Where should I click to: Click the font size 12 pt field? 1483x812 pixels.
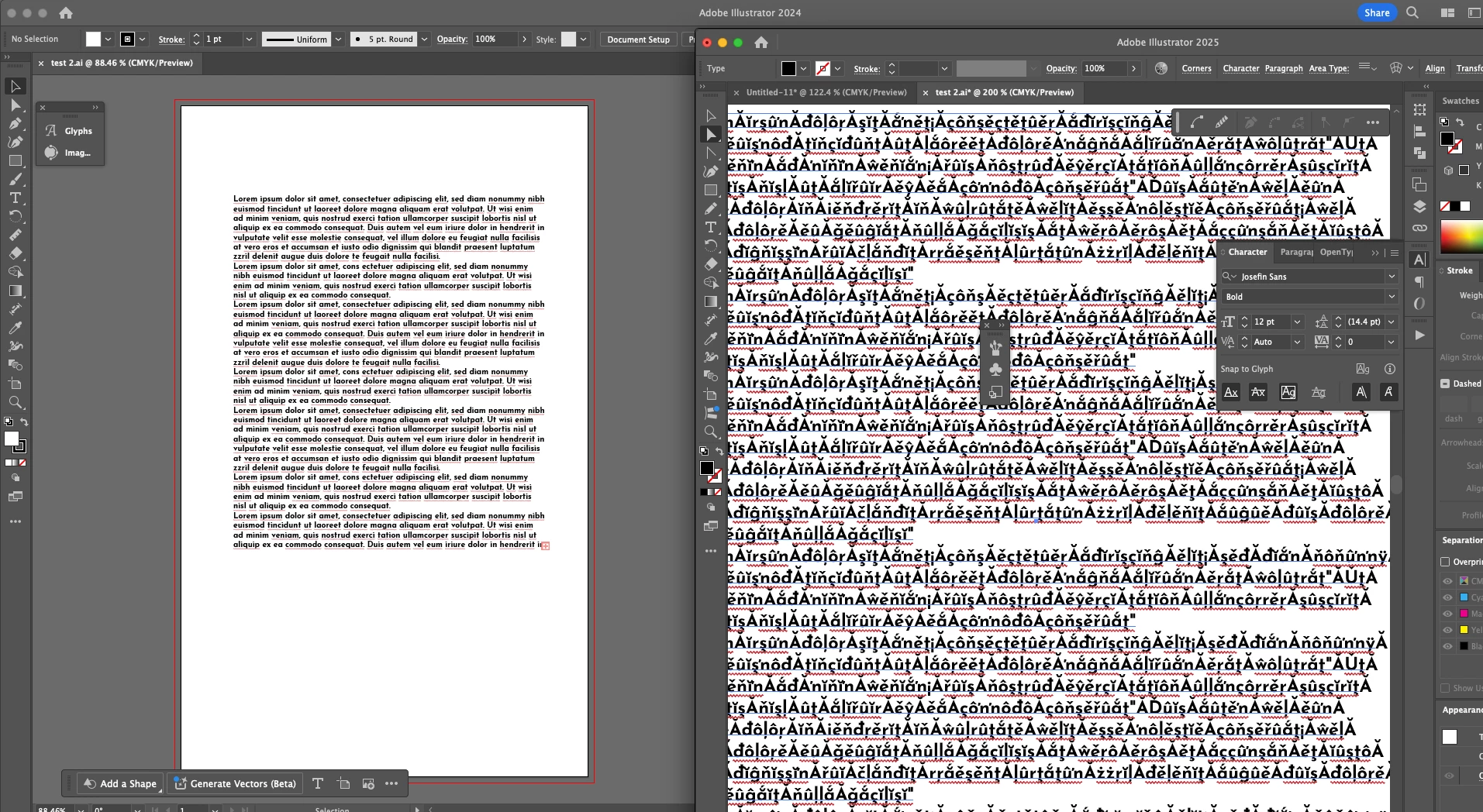pos(1271,322)
